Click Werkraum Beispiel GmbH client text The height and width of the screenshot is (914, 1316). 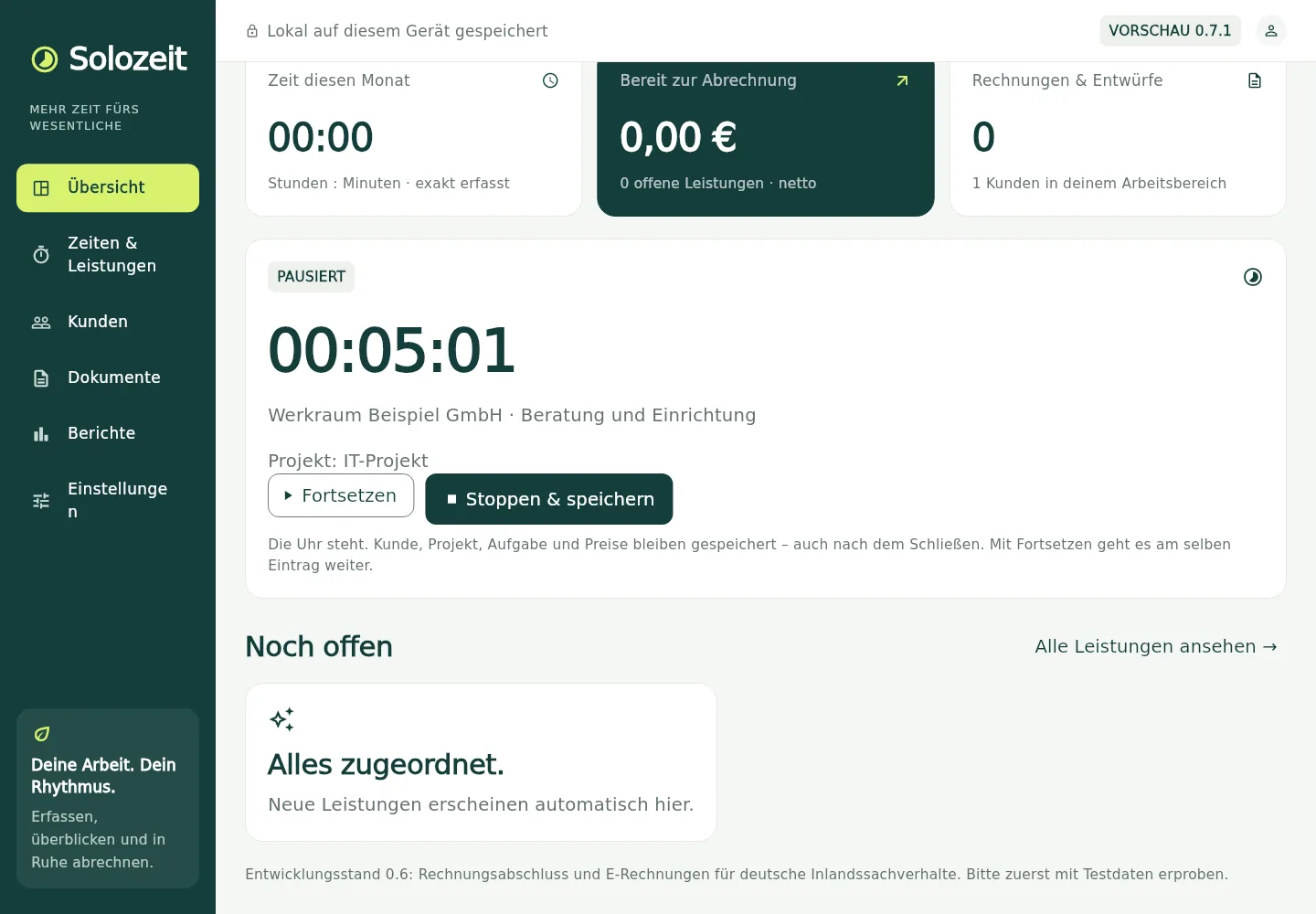click(385, 415)
